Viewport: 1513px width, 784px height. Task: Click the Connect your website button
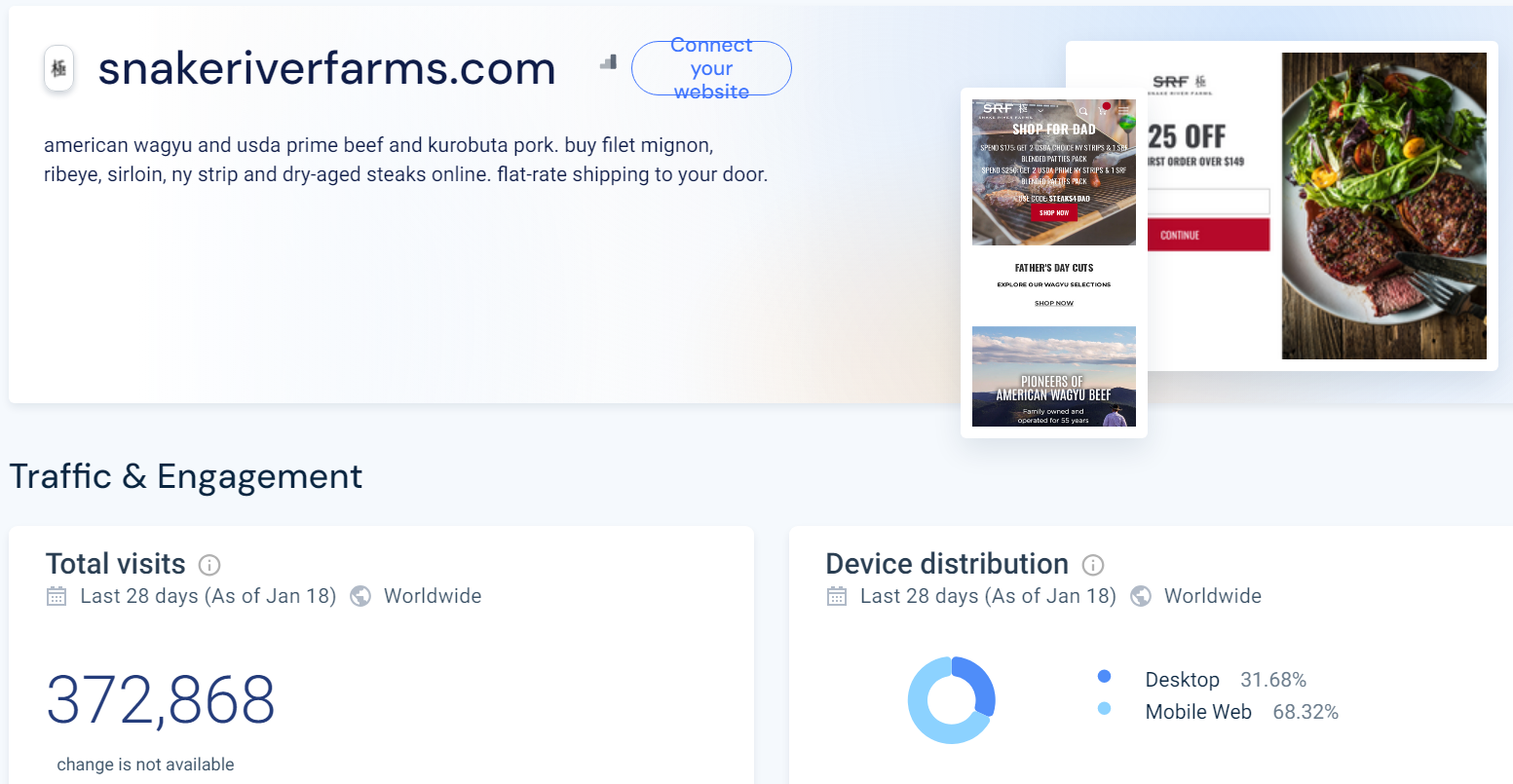tap(711, 68)
